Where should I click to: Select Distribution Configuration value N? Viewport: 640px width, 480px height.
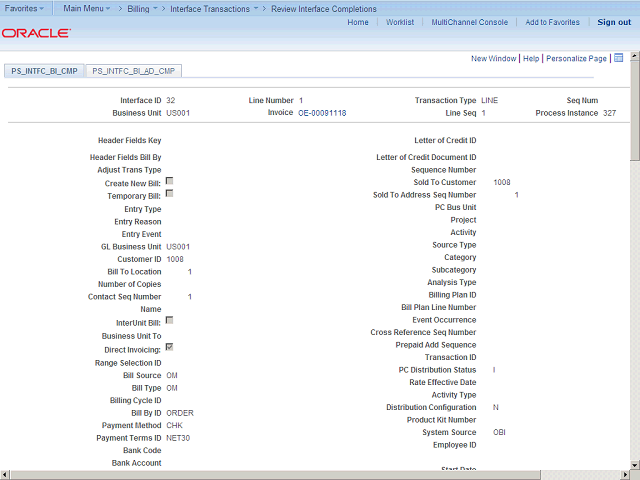[x=496, y=407]
